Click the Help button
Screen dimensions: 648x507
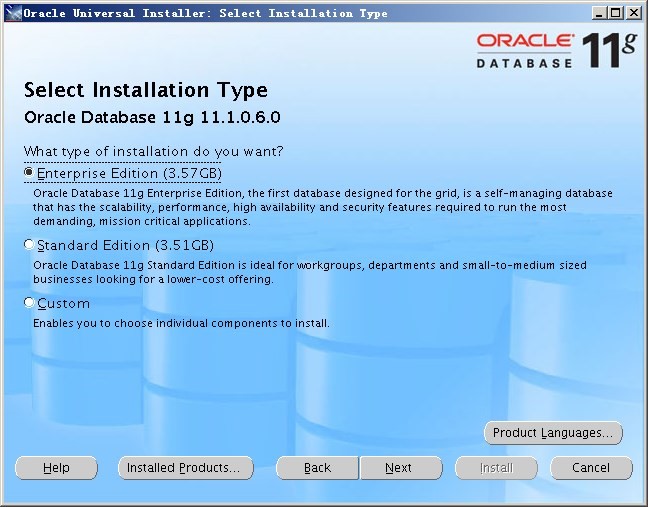pyautogui.click(x=57, y=468)
